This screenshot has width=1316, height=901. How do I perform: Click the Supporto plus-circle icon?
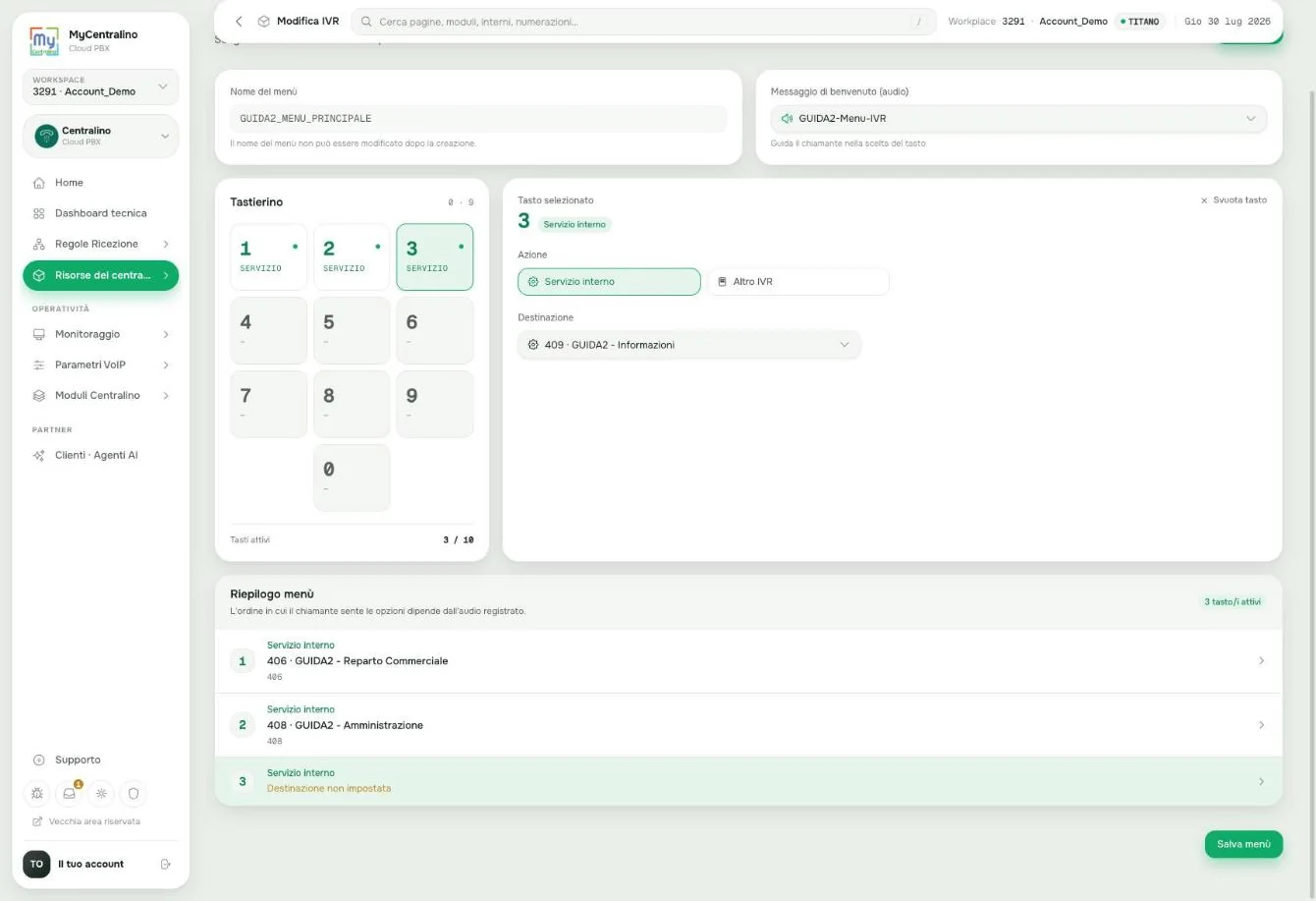tap(39, 760)
